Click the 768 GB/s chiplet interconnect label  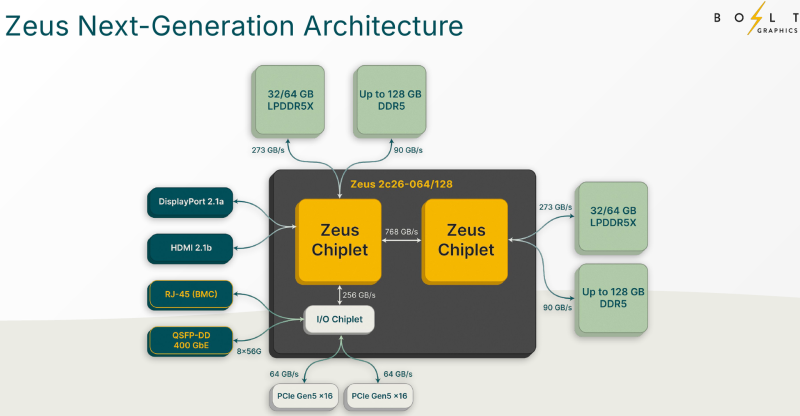pos(402,232)
